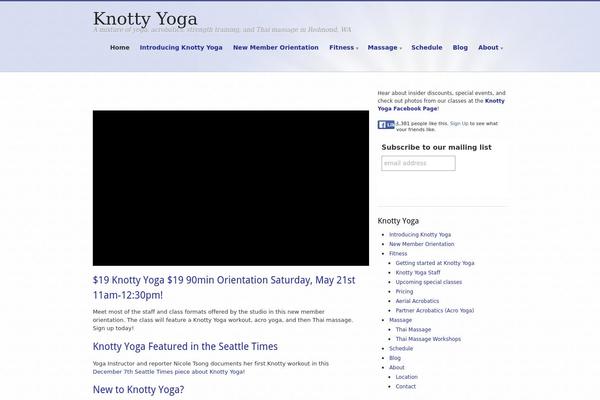Expand the Fitness dropdown menu
The height and width of the screenshot is (400, 600).
click(x=343, y=47)
